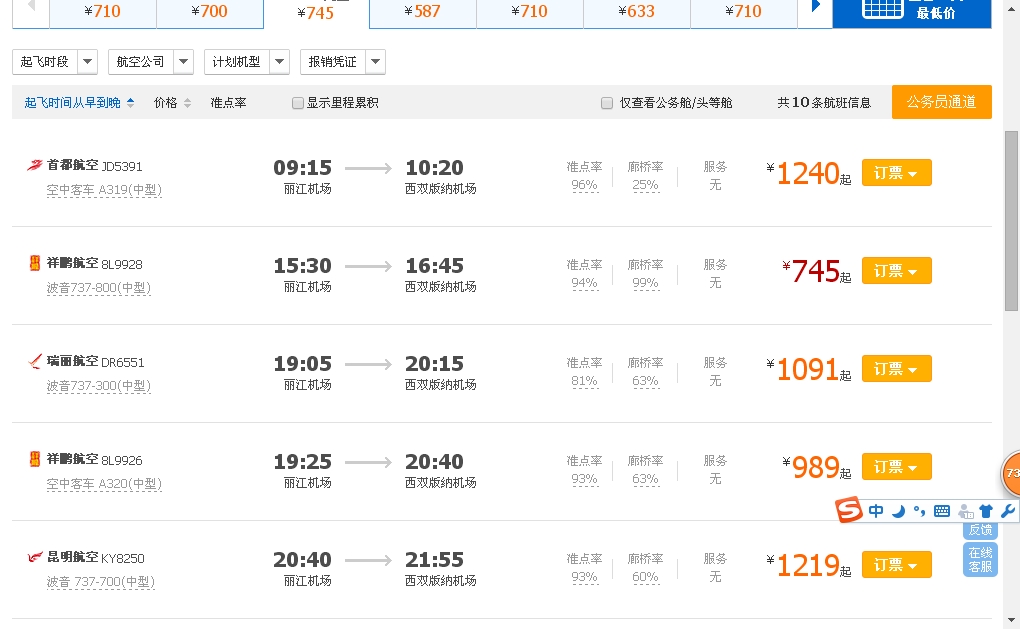Click 96% on-time rate for JD5391
The height and width of the screenshot is (629, 1020).
(x=584, y=185)
